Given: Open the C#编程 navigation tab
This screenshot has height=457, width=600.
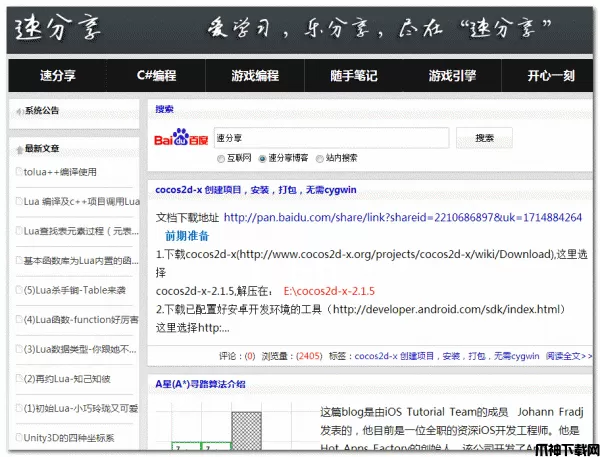Looking at the screenshot, I should click(x=156, y=76).
